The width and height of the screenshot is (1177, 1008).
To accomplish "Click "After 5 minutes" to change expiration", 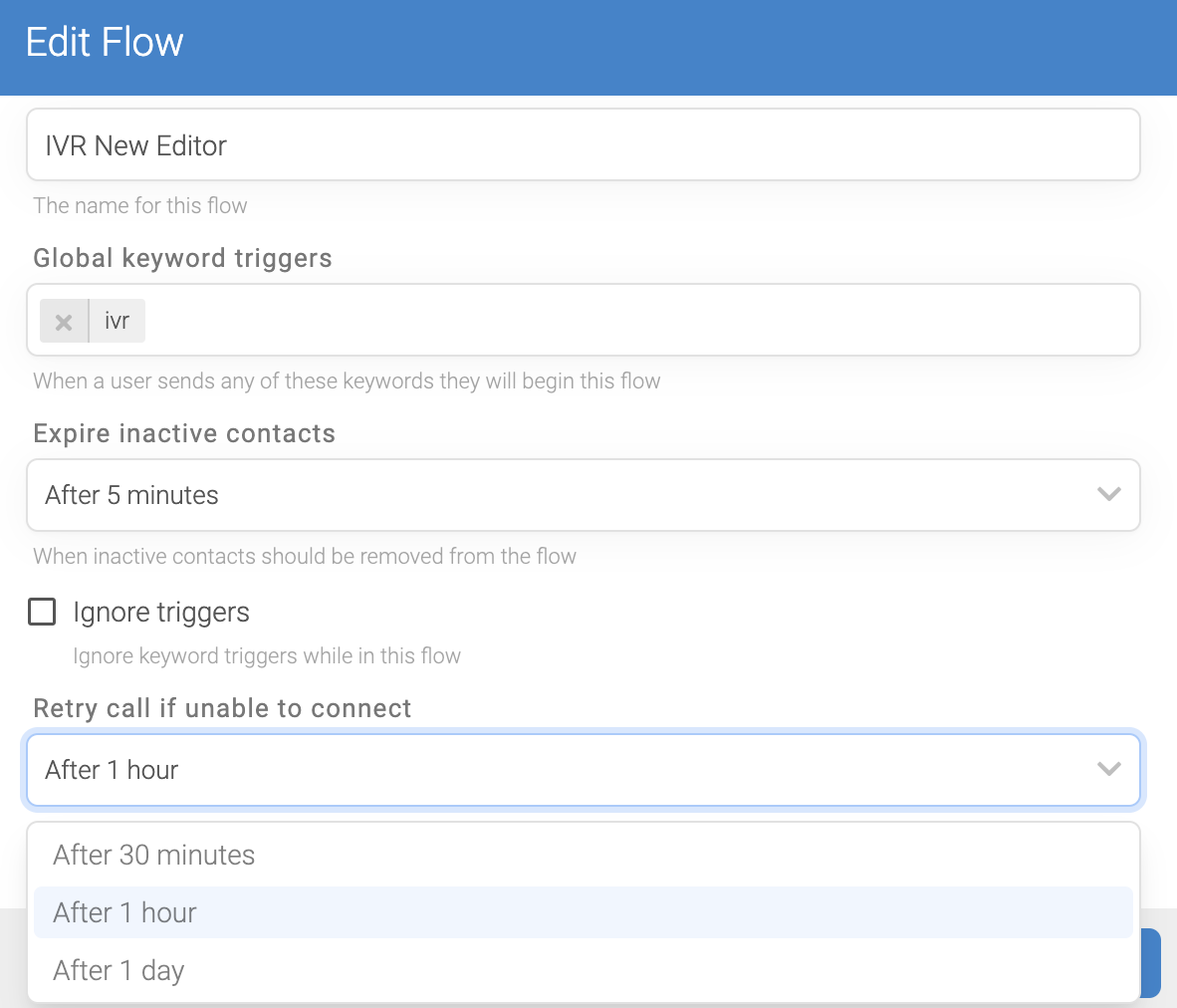I will [x=130, y=495].
